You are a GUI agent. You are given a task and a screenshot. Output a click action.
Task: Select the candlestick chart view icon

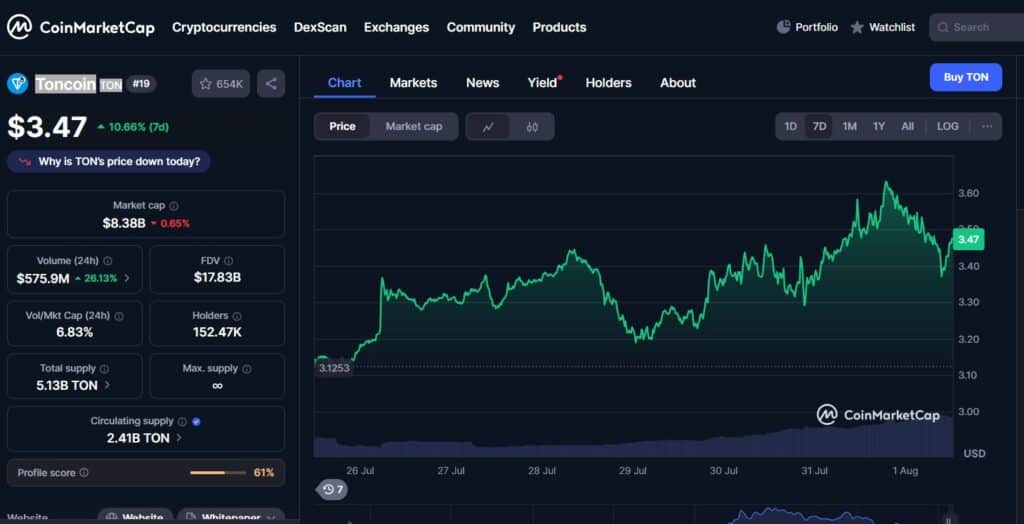click(x=532, y=127)
